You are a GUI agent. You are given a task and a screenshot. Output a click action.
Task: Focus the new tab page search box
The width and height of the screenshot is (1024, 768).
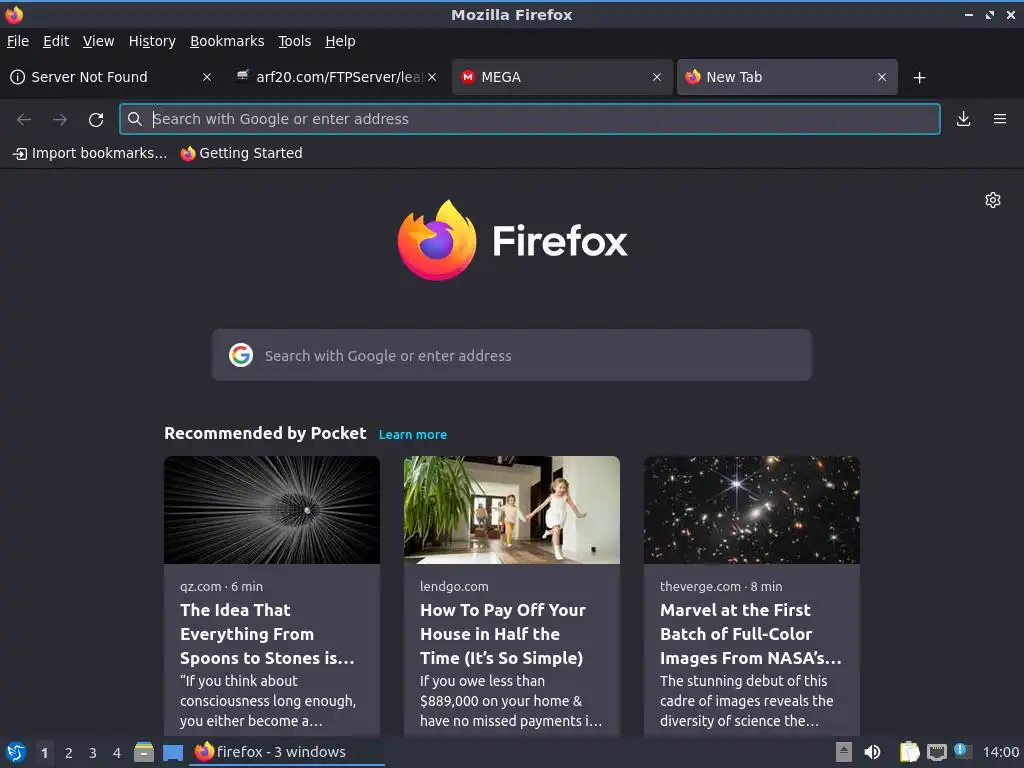[x=511, y=355]
